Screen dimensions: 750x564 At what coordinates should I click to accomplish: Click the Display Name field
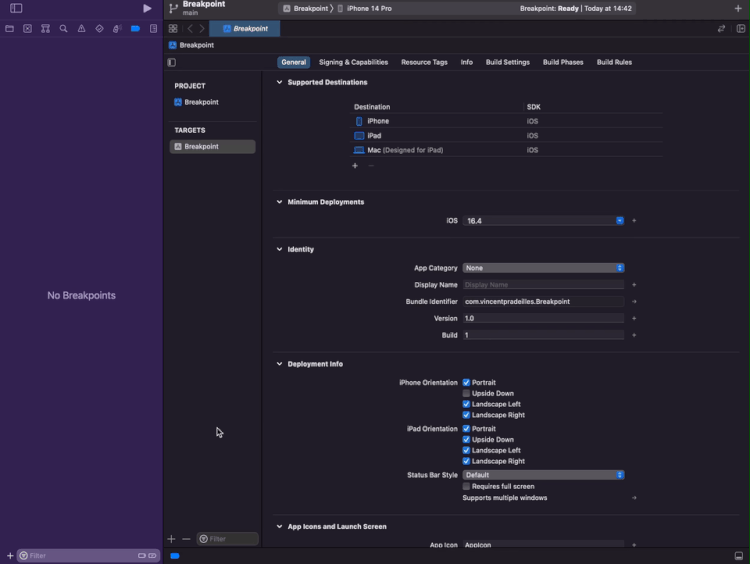click(x=543, y=285)
